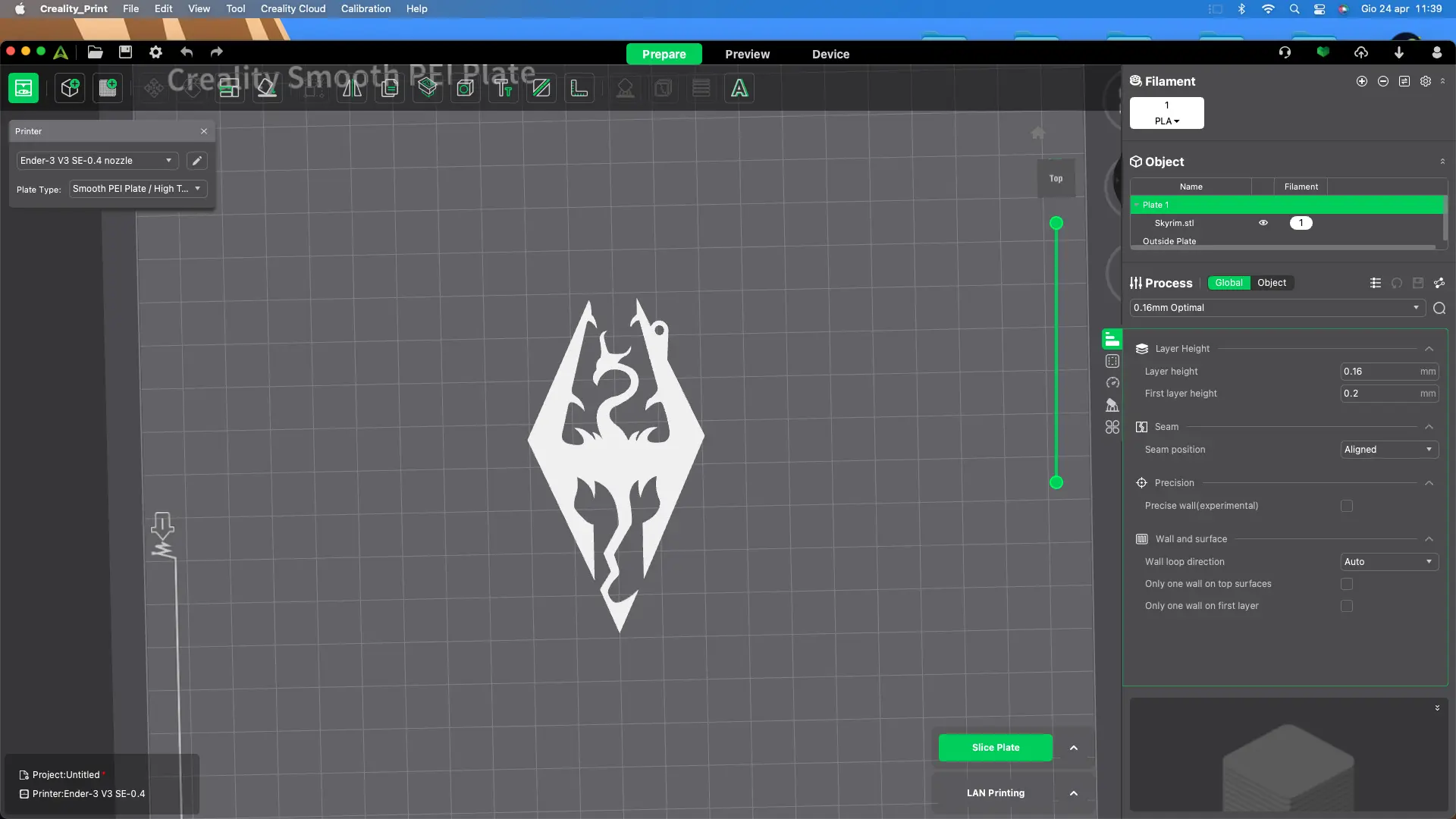Image resolution: width=1456 pixels, height=819 pixels.
Task: Open the Others settings four-loop icon
Action: click(x=1112, y=427)
